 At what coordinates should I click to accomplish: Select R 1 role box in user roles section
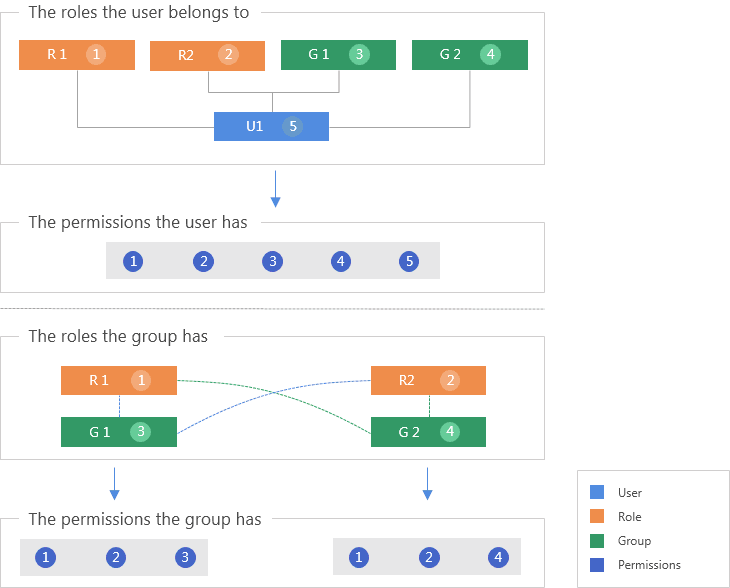pyautogui.click(x=77, y=54)
